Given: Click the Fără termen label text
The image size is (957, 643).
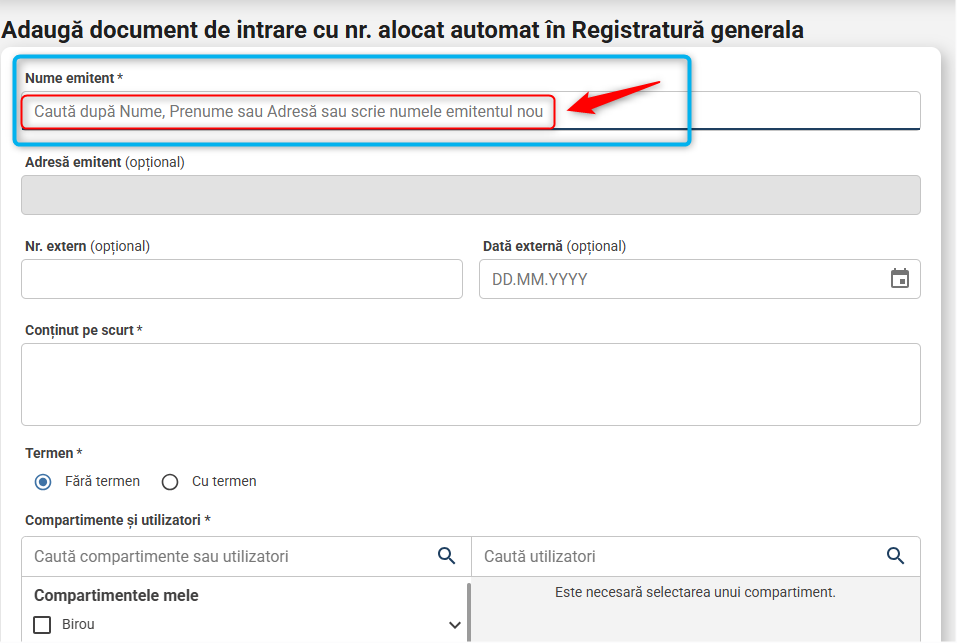Looking at the screenshot, I should 103,481.
